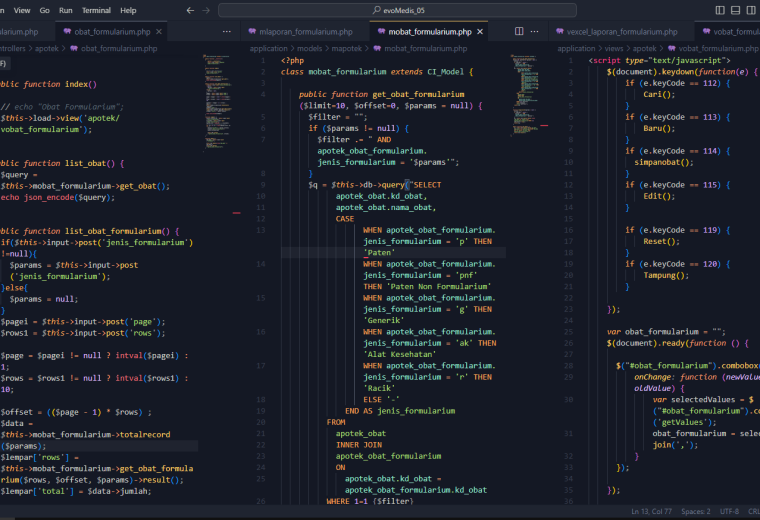Toggle the primary side bar layout icon
The height and width of the screenshot is (520, 760).
720,10
